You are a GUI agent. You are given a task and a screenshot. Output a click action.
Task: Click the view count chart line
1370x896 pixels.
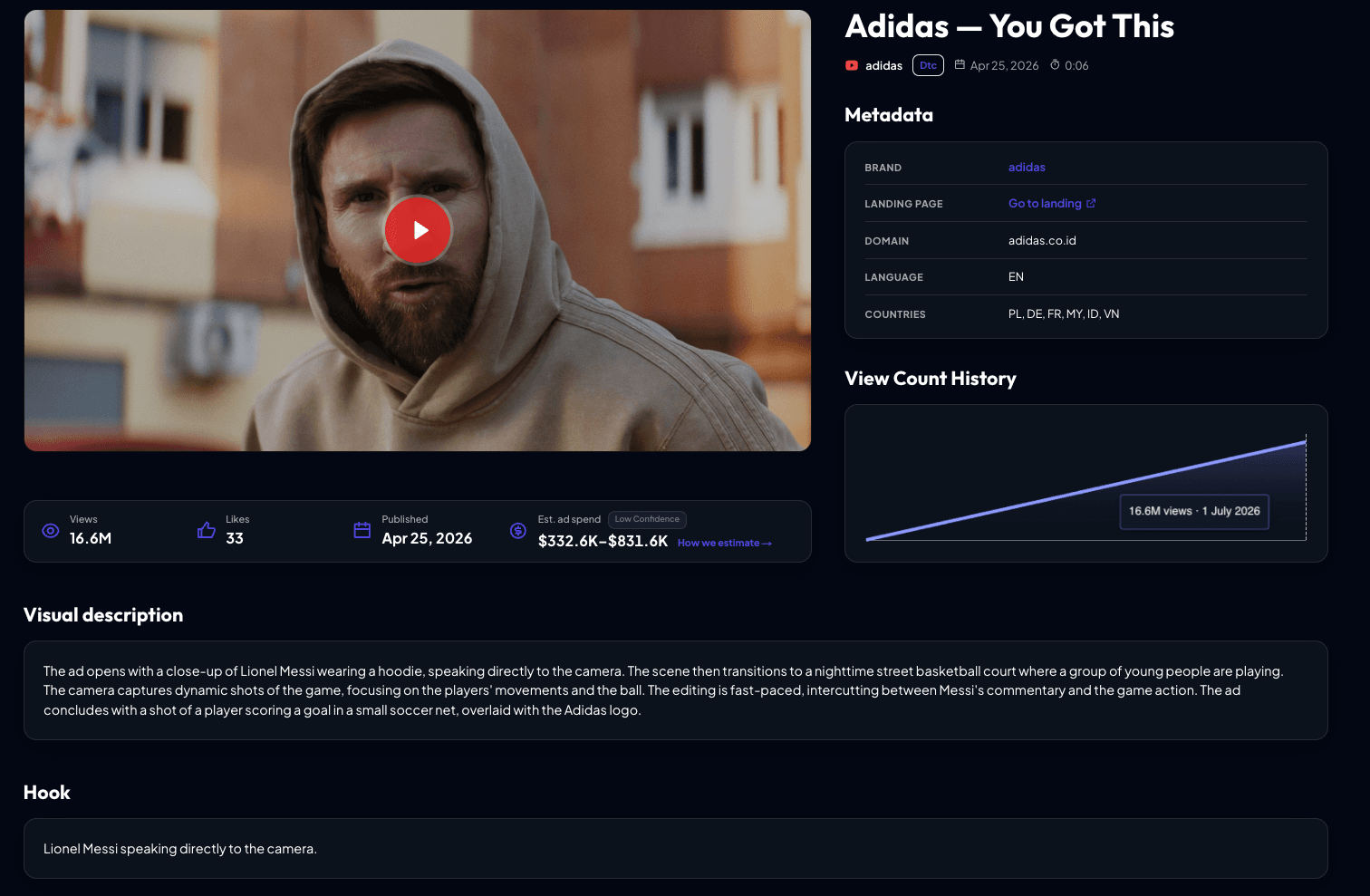(x=1085, y=491)
